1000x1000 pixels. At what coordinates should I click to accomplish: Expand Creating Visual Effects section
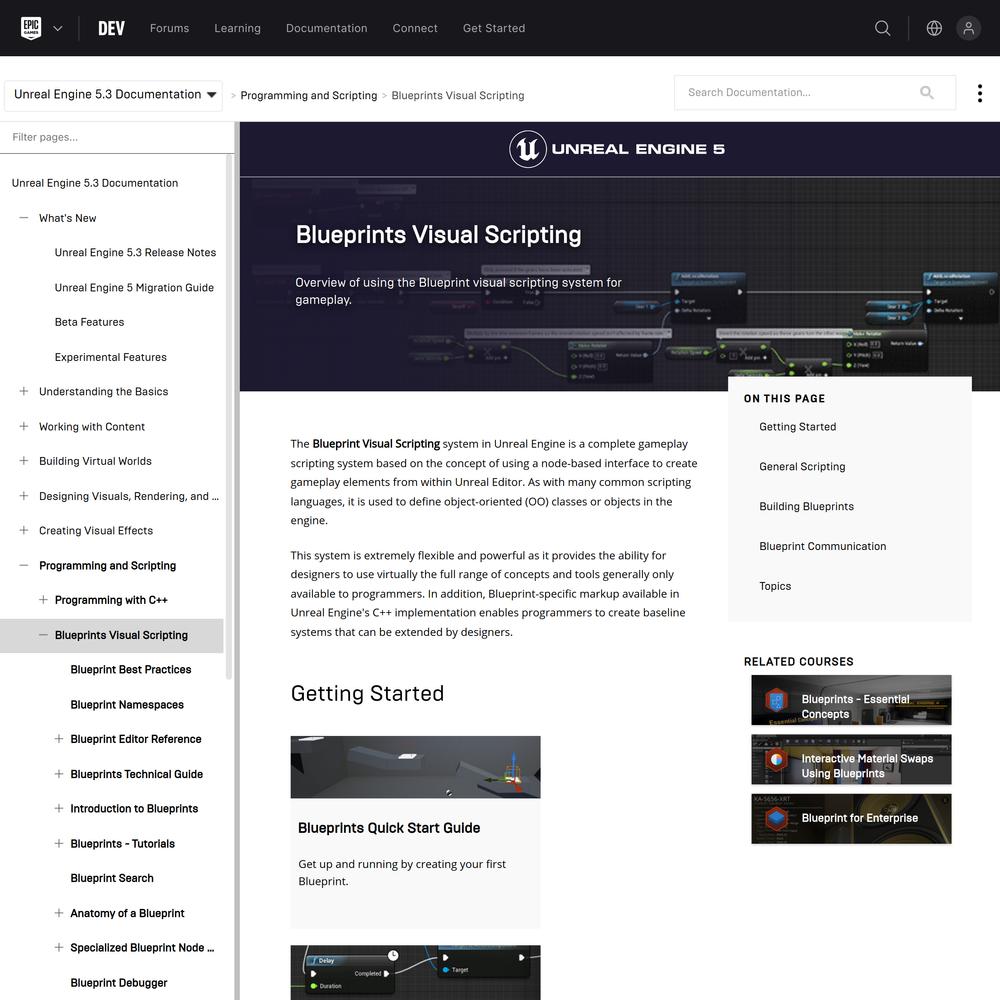24,530
